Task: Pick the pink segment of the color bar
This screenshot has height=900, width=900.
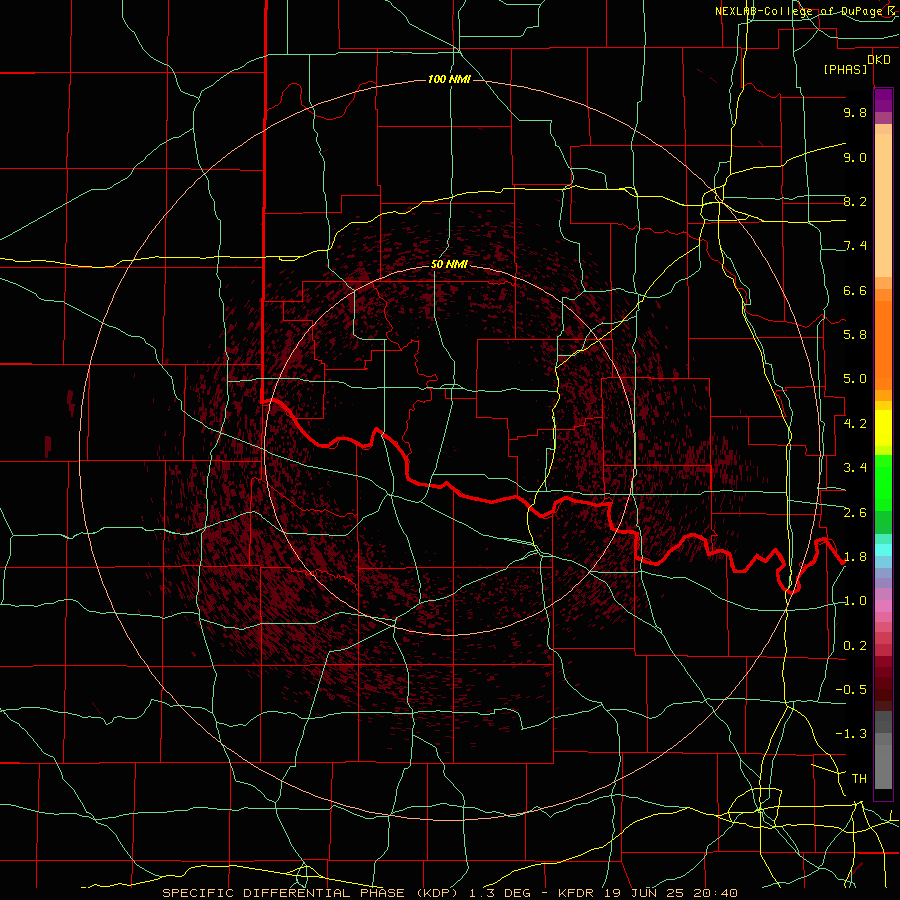Action: tap(883, 606)
